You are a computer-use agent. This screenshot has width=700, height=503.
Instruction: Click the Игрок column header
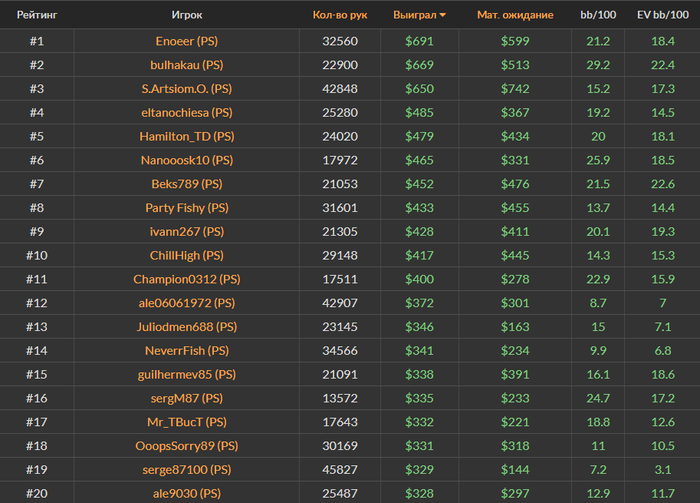(x=187, y=15)
